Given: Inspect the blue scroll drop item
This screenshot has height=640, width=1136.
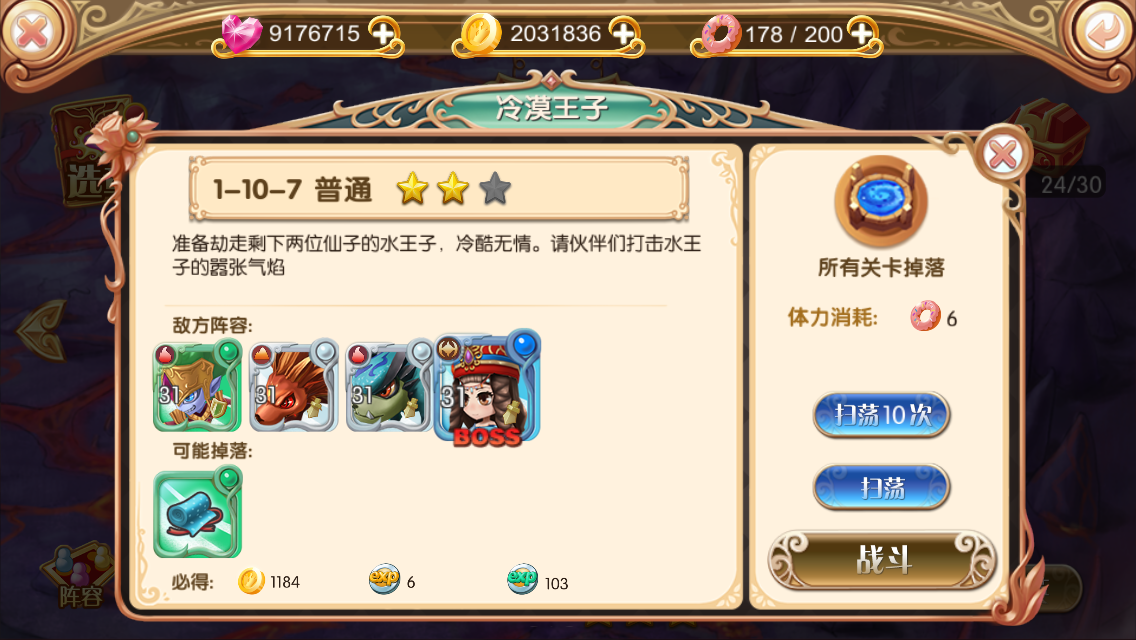Looking at the screenshot, I should 197,512.
